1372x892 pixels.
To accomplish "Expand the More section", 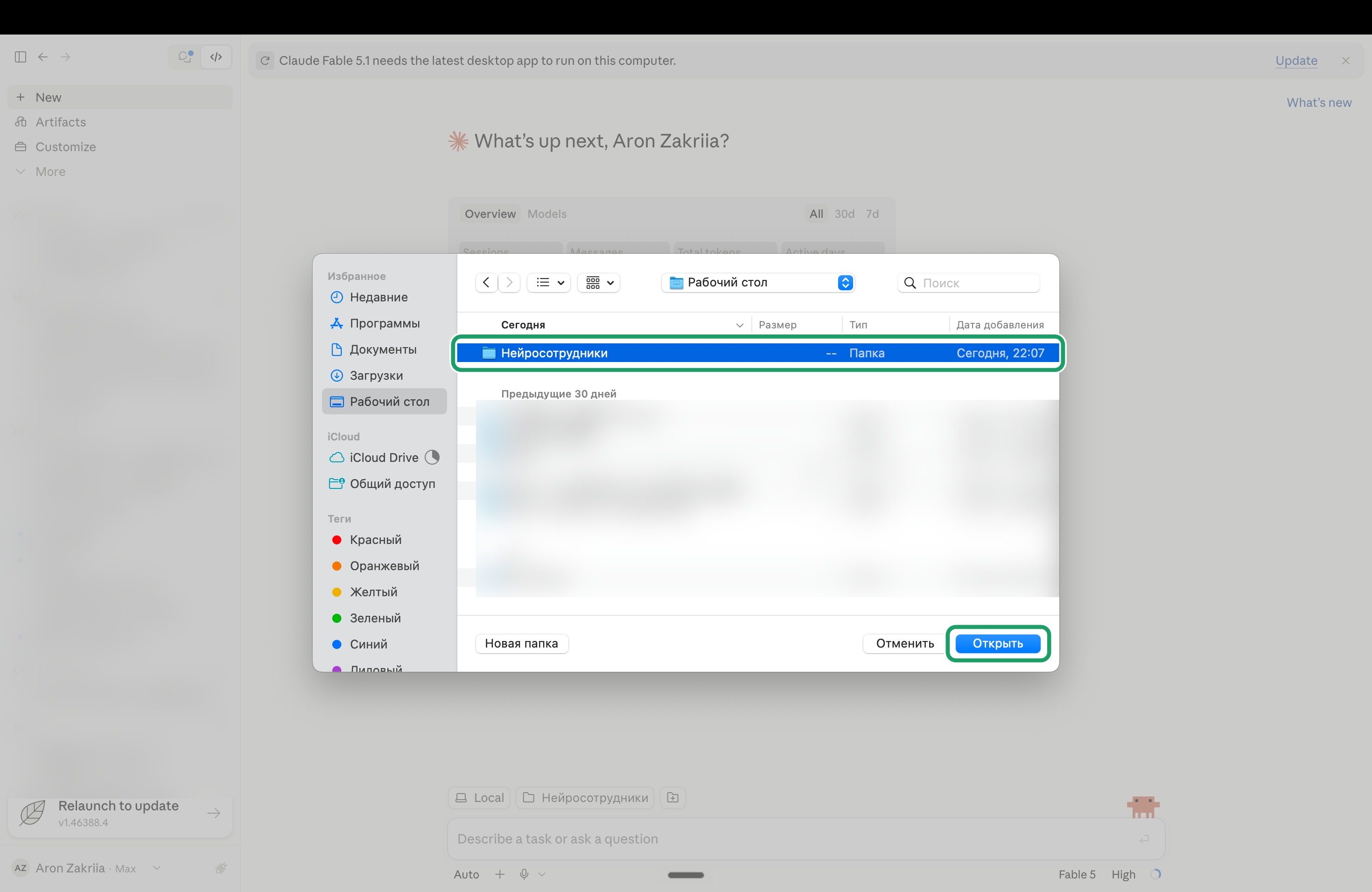I will coord(120,172).
